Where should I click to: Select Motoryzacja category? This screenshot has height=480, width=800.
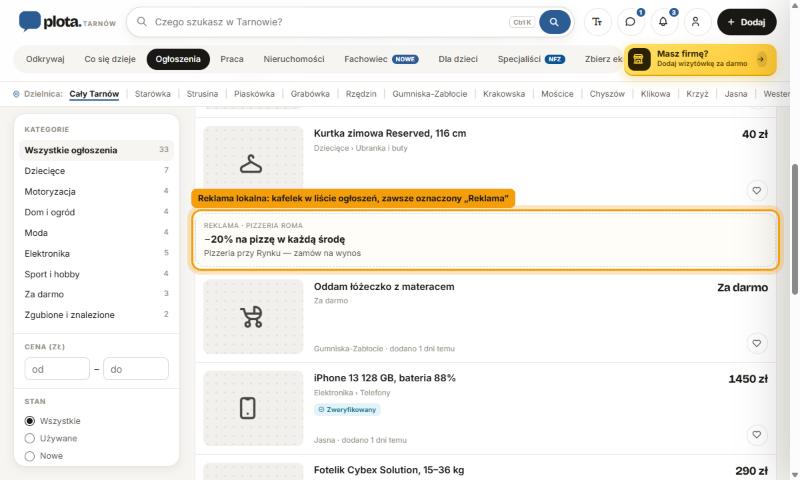coord(96,191)
